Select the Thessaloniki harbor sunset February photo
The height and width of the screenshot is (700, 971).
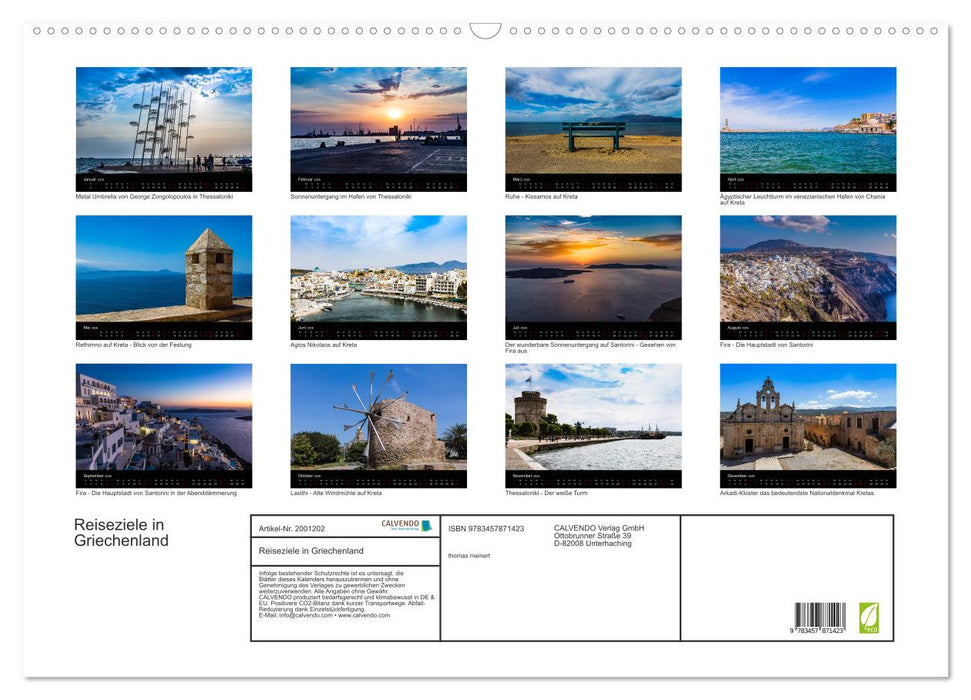[378, 121]
